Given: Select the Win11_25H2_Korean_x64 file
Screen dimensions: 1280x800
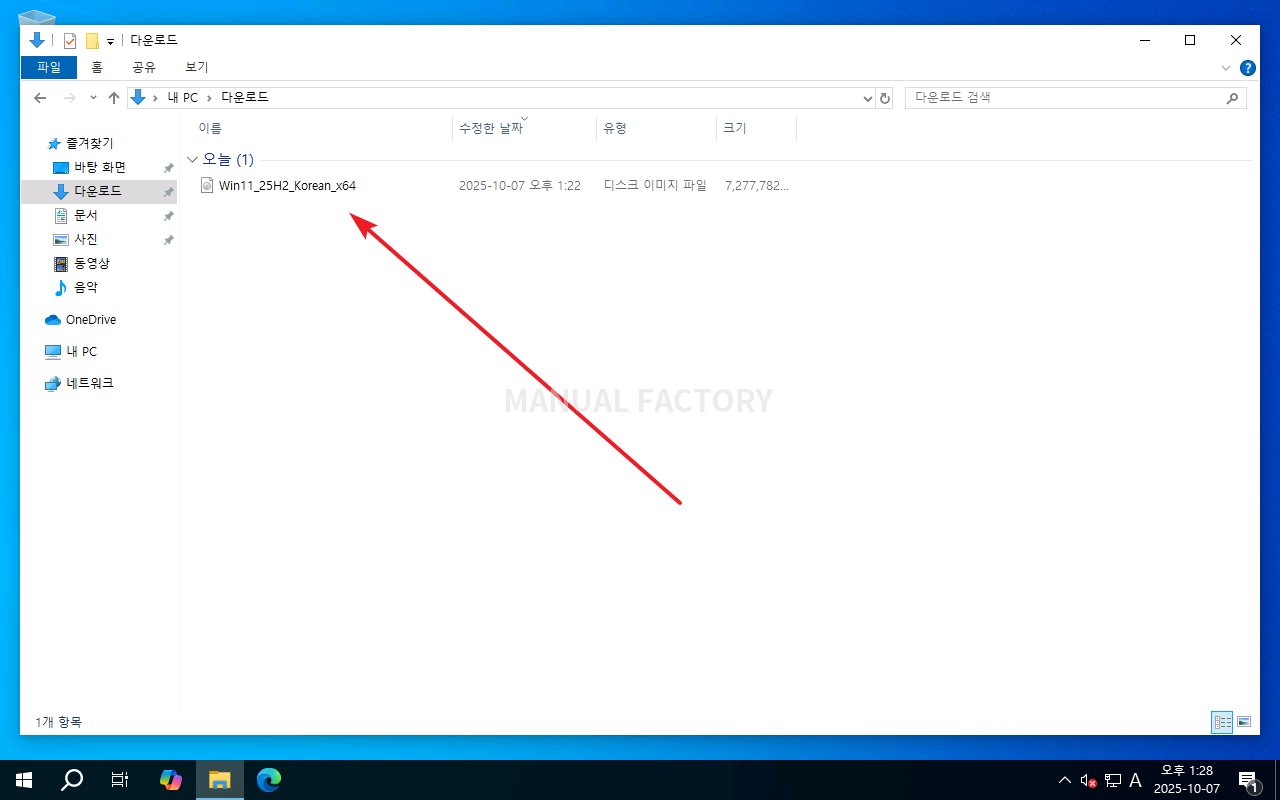Looking at the screenshot, I should pos(287,185).
